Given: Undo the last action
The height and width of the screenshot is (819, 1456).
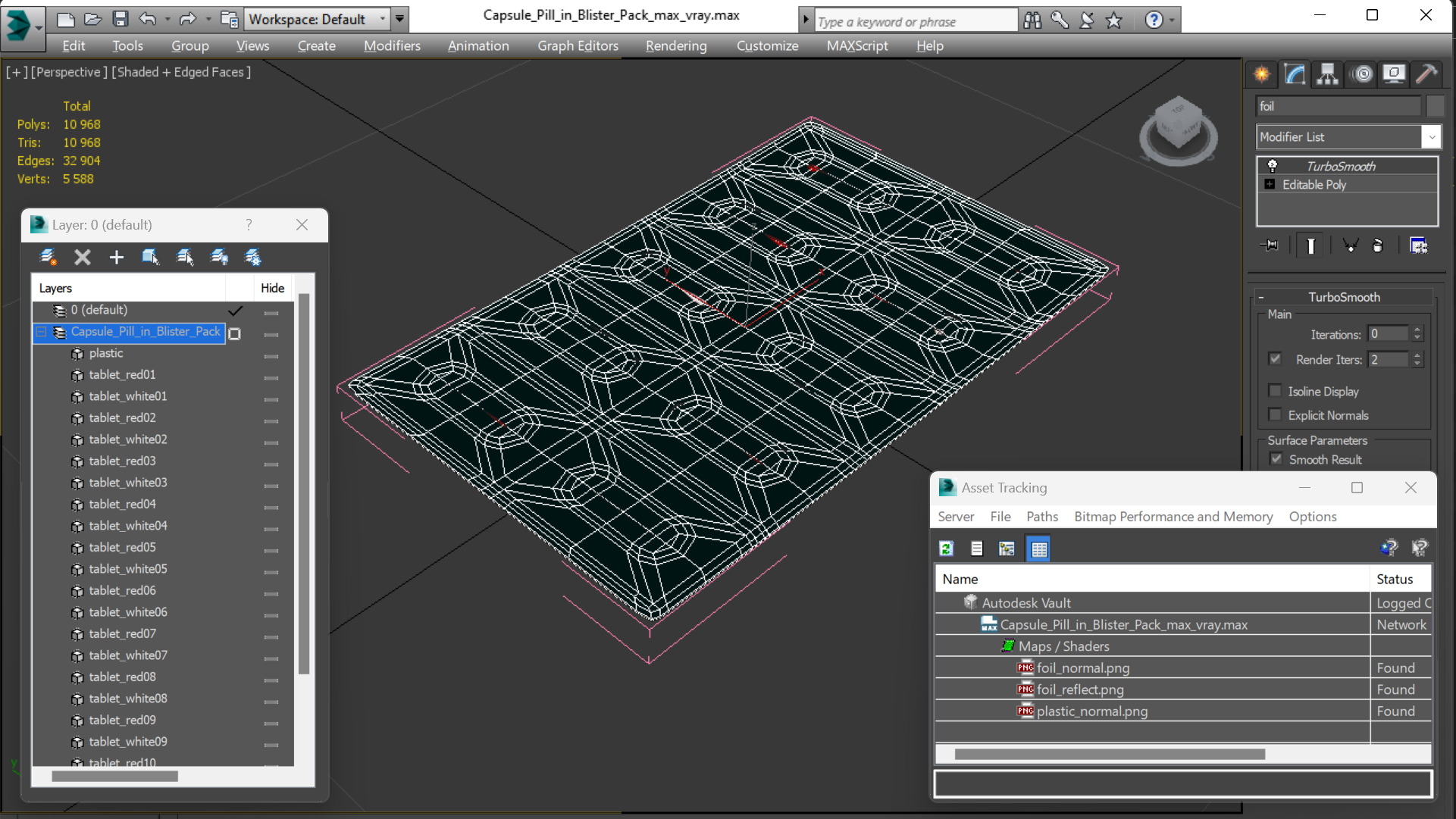Looking at the screenshot, I should coord(148,19).
